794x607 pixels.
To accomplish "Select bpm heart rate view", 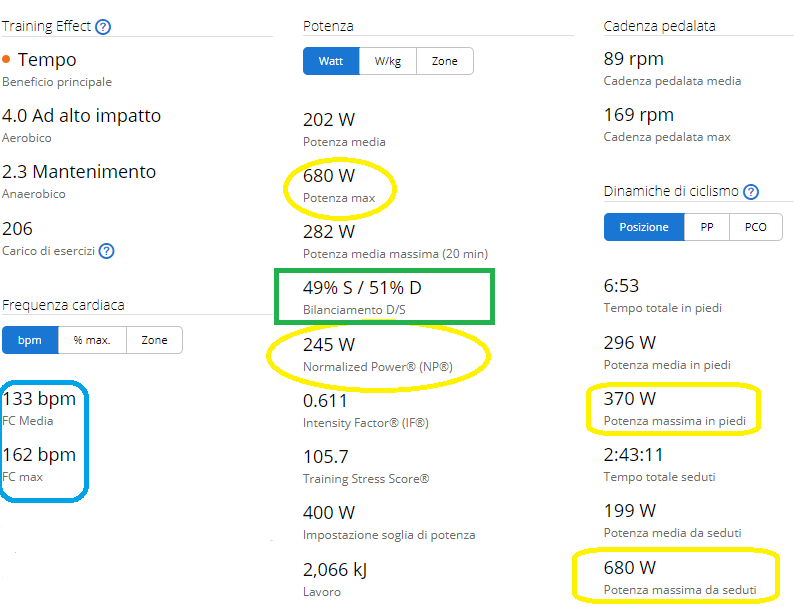I will tap(30, 340).
